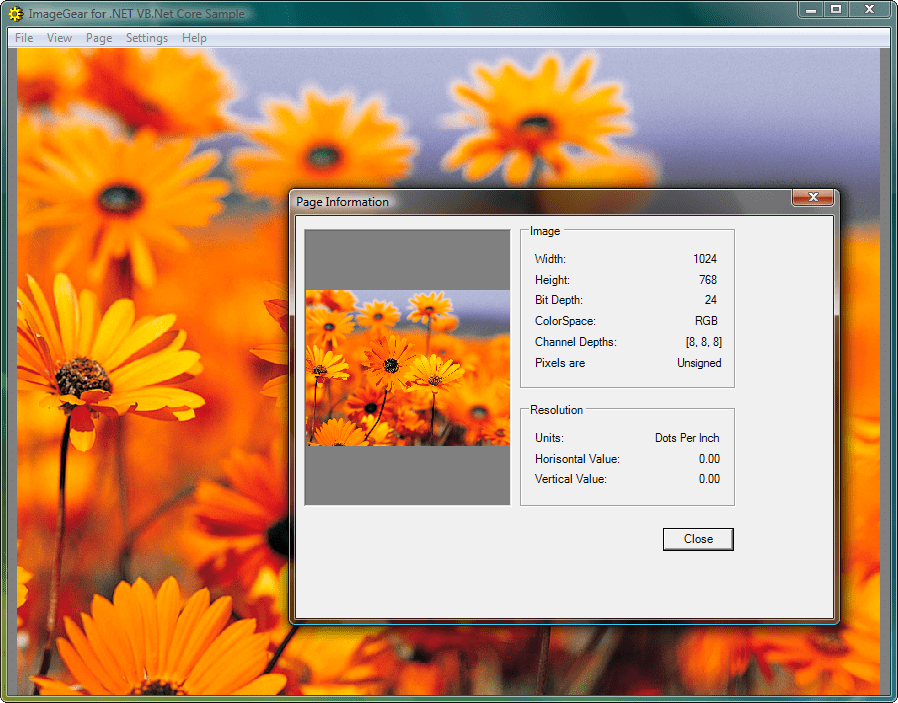Click the Resolution group box label
Viewport: 898px width, 703px height.
(555, 410)
